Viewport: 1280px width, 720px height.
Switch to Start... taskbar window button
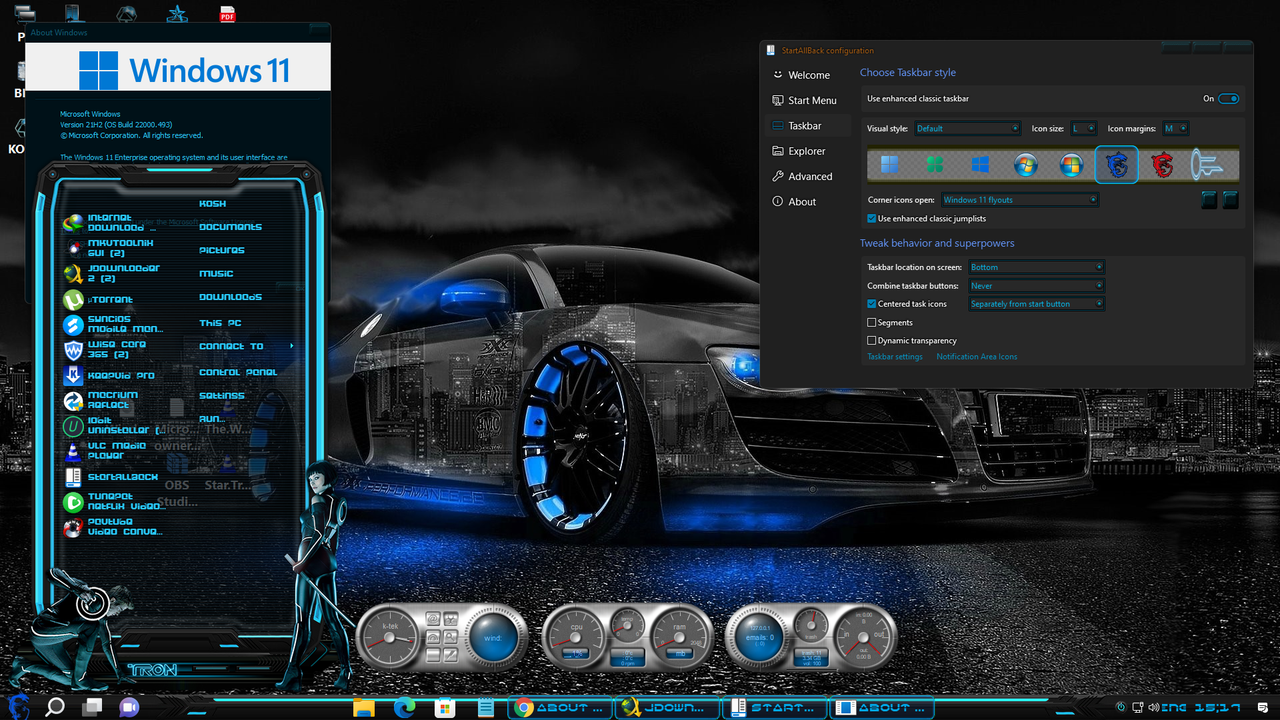point(775,708)
